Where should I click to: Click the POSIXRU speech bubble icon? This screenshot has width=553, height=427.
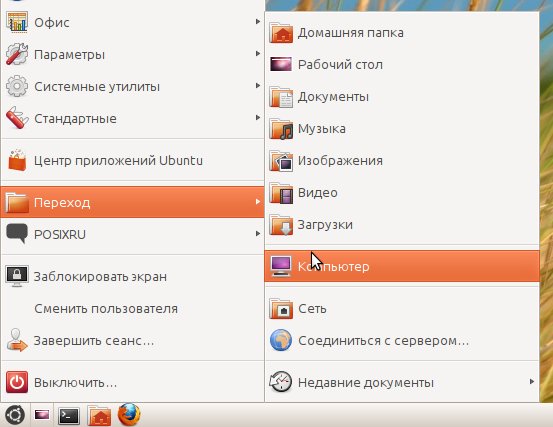[17, 234]
